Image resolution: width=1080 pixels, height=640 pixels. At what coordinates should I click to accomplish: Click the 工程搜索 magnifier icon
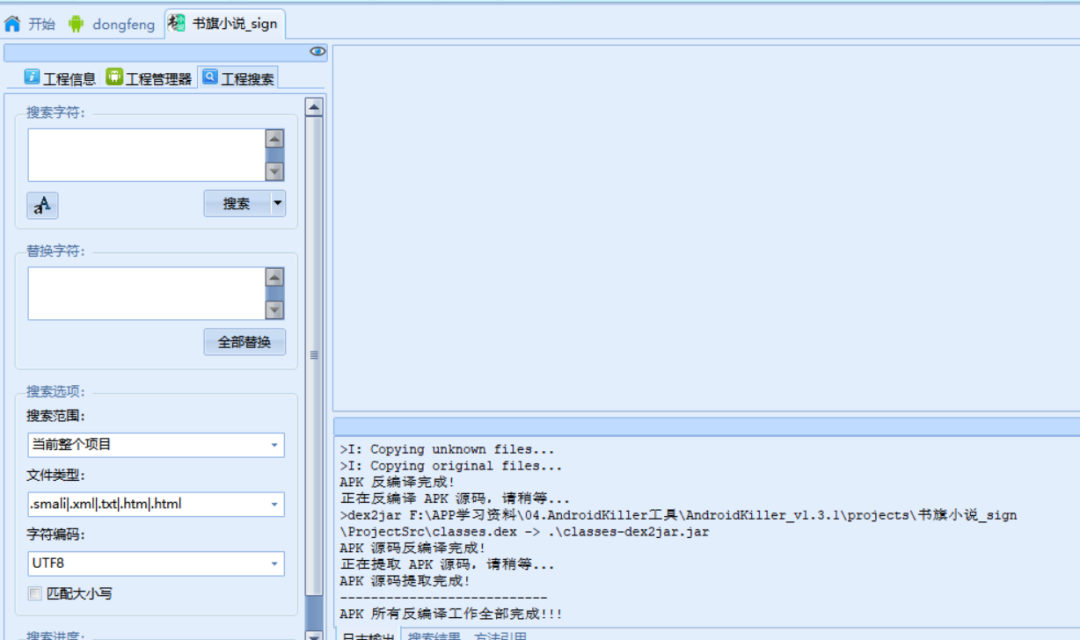[x=210, y=76]
